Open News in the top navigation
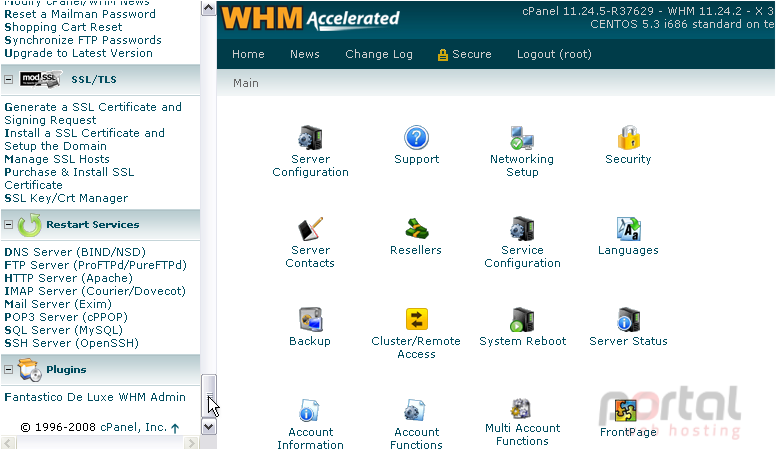Viewport: 776px width, 450px height. [304, 54]
